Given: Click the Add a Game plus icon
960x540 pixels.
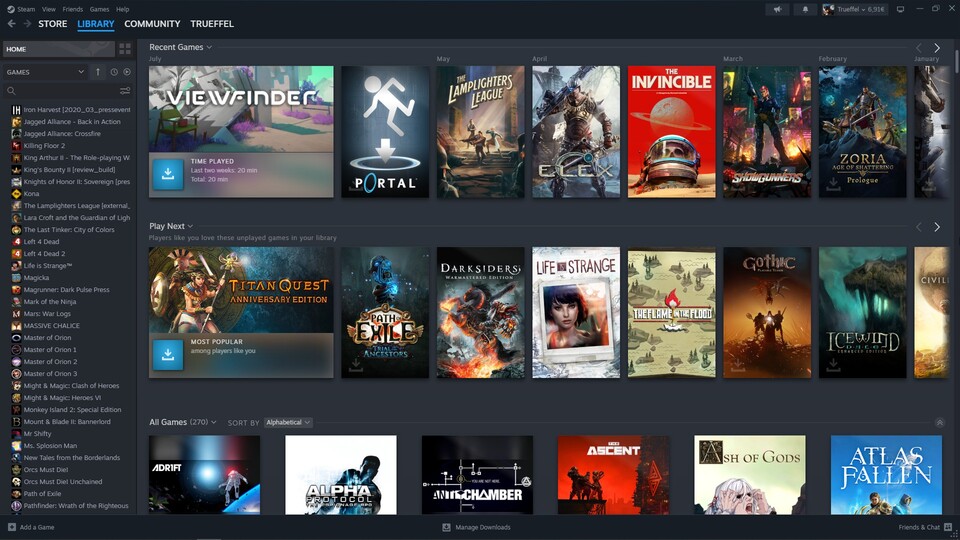Looking at the screenshot, I should click(11, 527).
